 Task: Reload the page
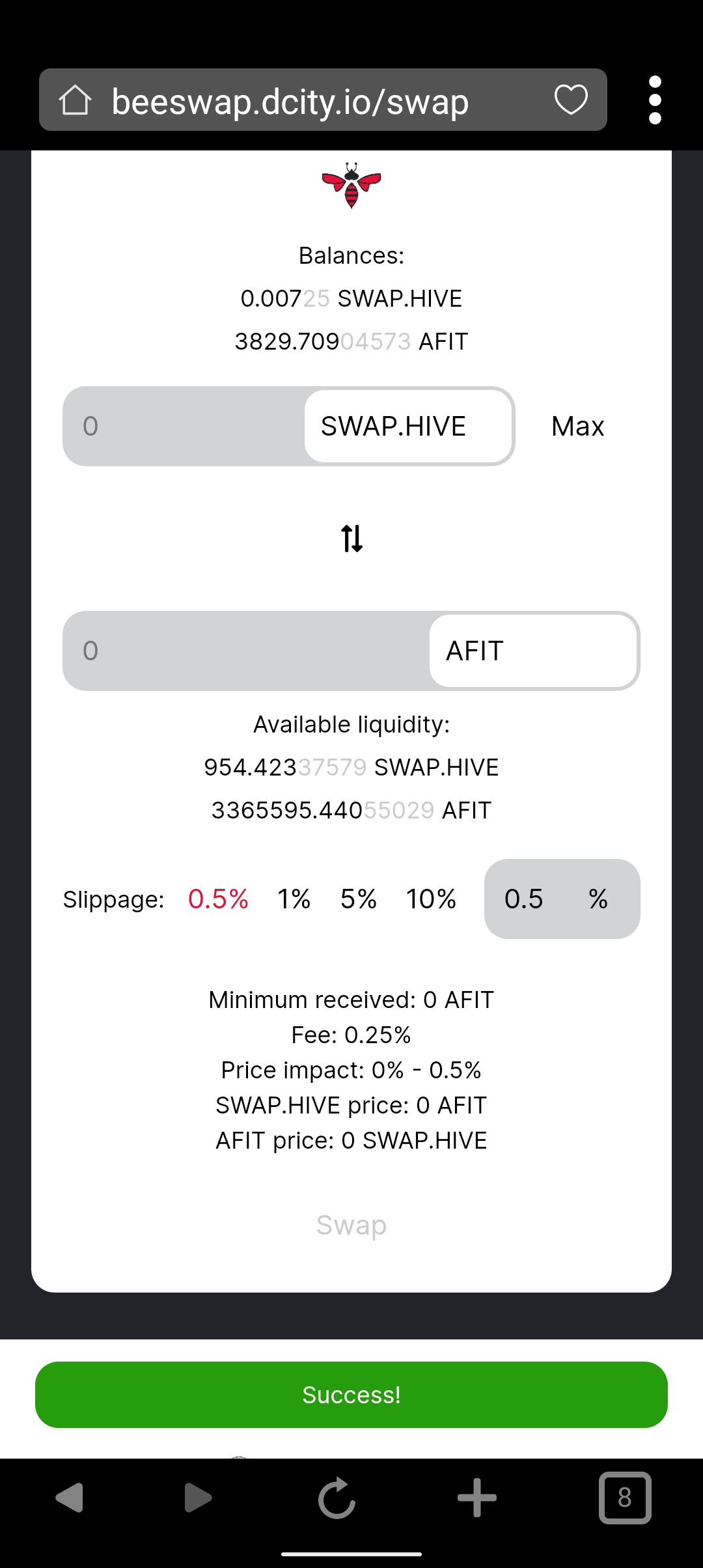click(x=337, y=1498)
